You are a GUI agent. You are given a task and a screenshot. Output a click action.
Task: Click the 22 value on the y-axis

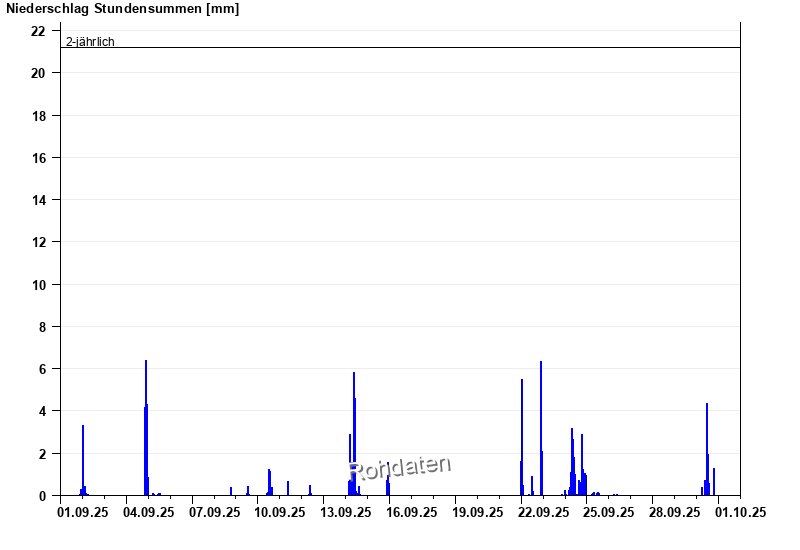tap(38, 31)
